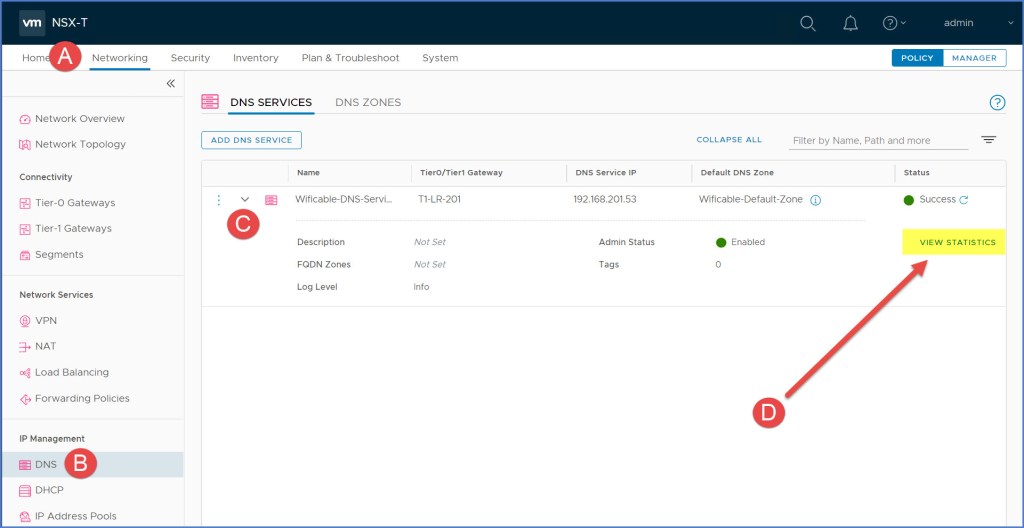Click the View Statistics link

pos(957,242)
